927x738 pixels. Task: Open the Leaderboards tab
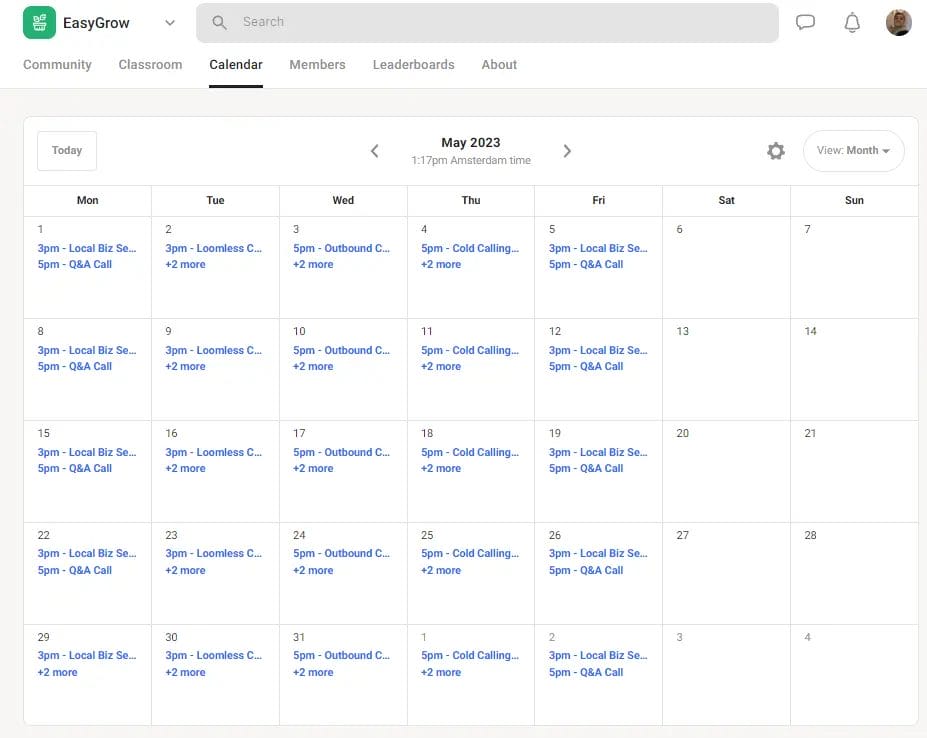(413, 65)
